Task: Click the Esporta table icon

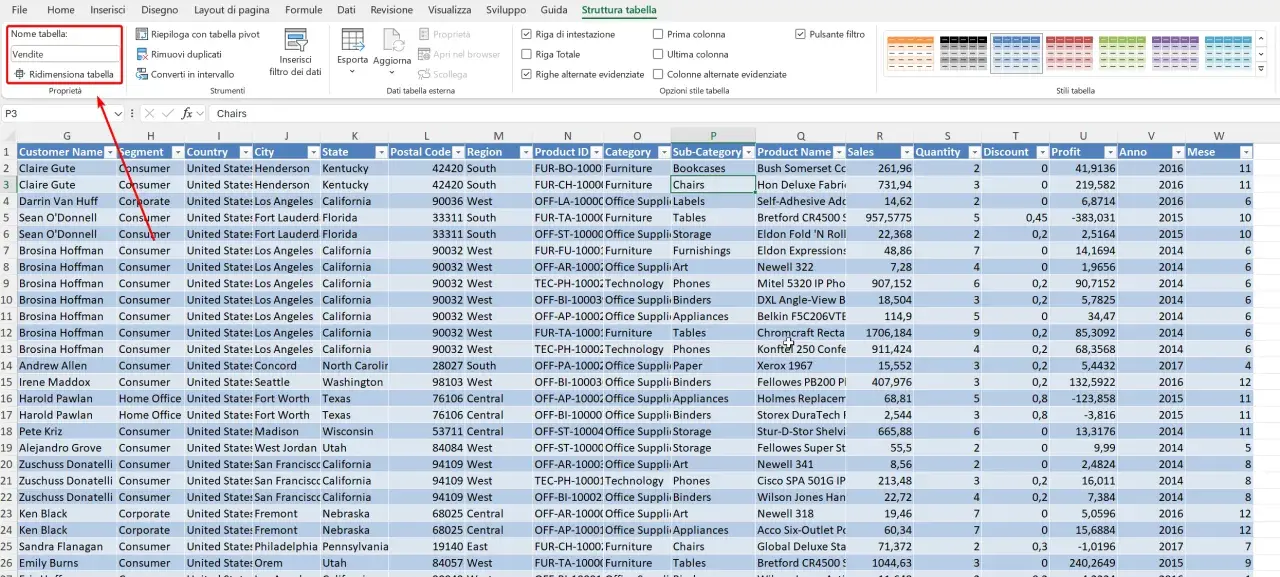Action: pos(352,40)
